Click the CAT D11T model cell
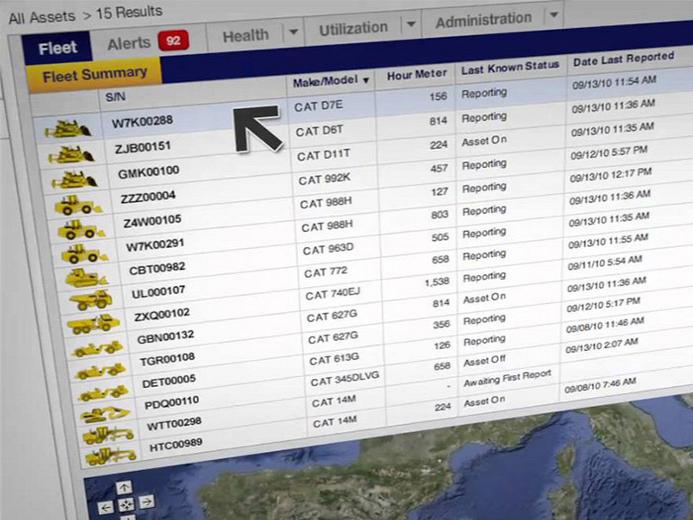 (324, 155)
